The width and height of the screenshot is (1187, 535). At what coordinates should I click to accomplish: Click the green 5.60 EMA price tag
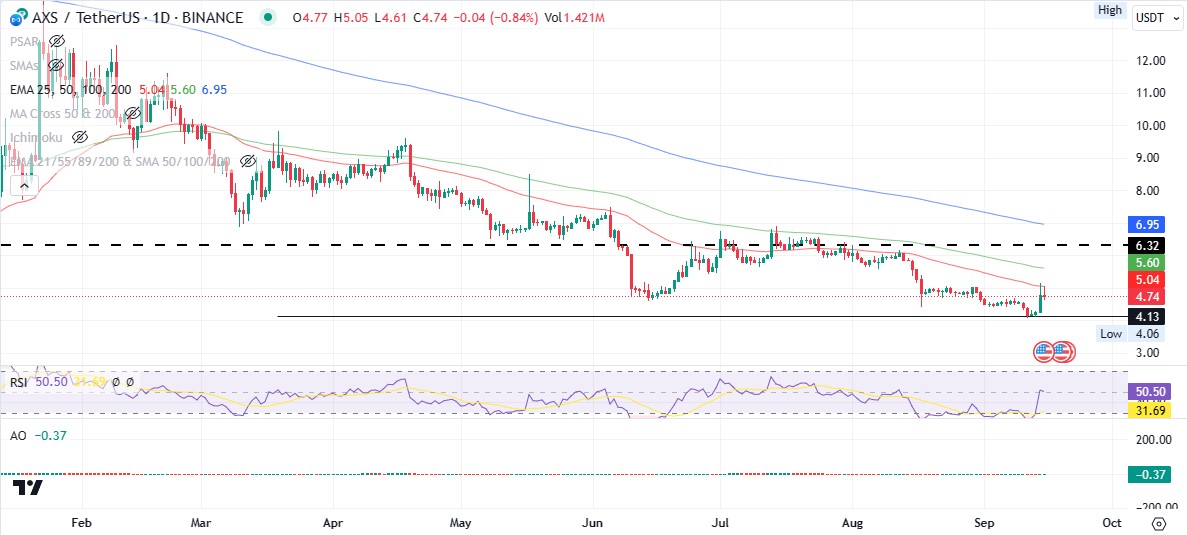1148,263
